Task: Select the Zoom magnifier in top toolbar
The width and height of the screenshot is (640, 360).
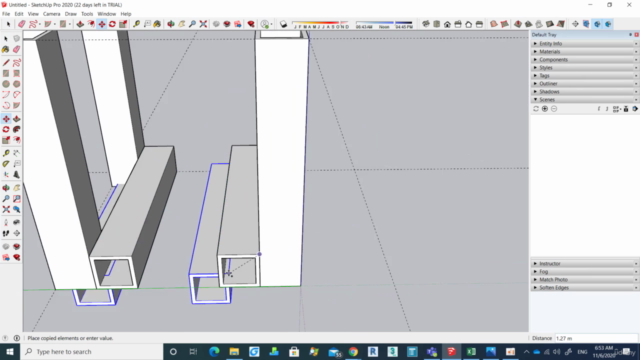Action: pyautogui.click(x=192, y=24)
